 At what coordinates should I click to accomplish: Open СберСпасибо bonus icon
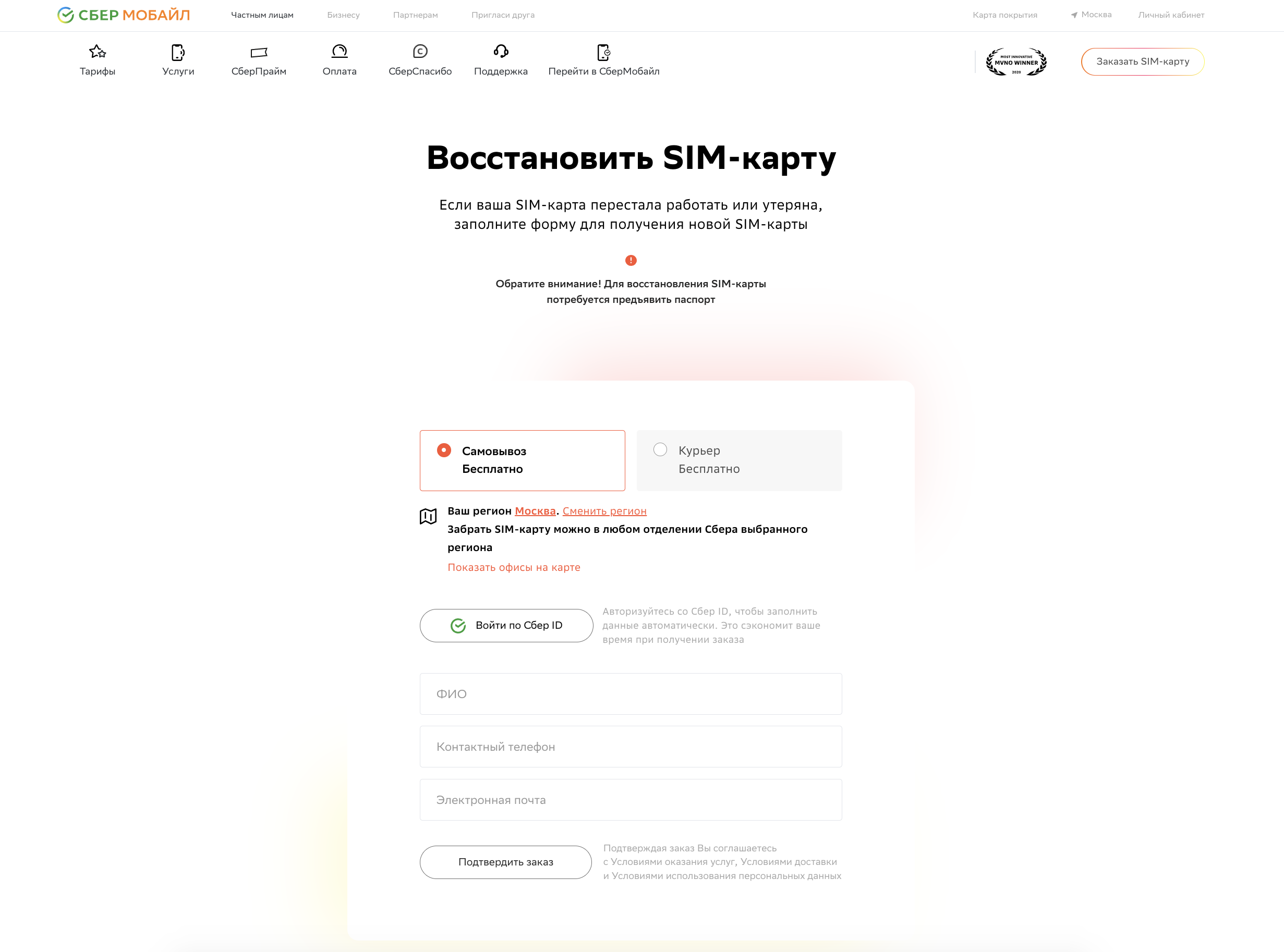click(x=420, y=52)
